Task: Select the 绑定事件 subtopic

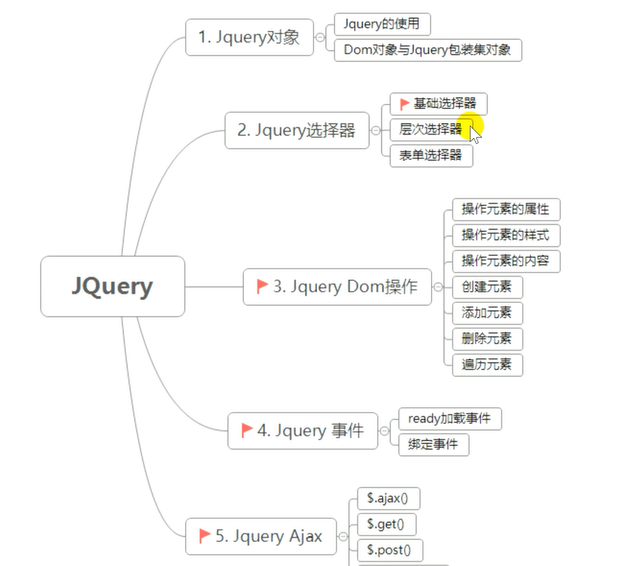Action: pos(434,445)
